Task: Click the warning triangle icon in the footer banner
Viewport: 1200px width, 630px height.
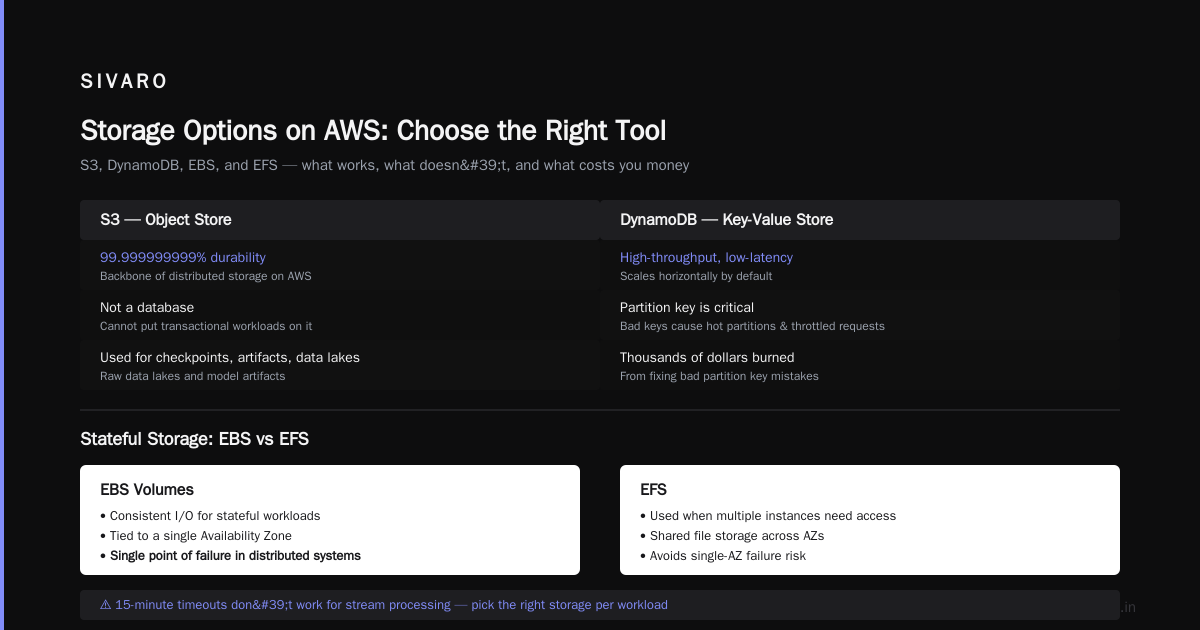Action: click(x=106, y=605)
